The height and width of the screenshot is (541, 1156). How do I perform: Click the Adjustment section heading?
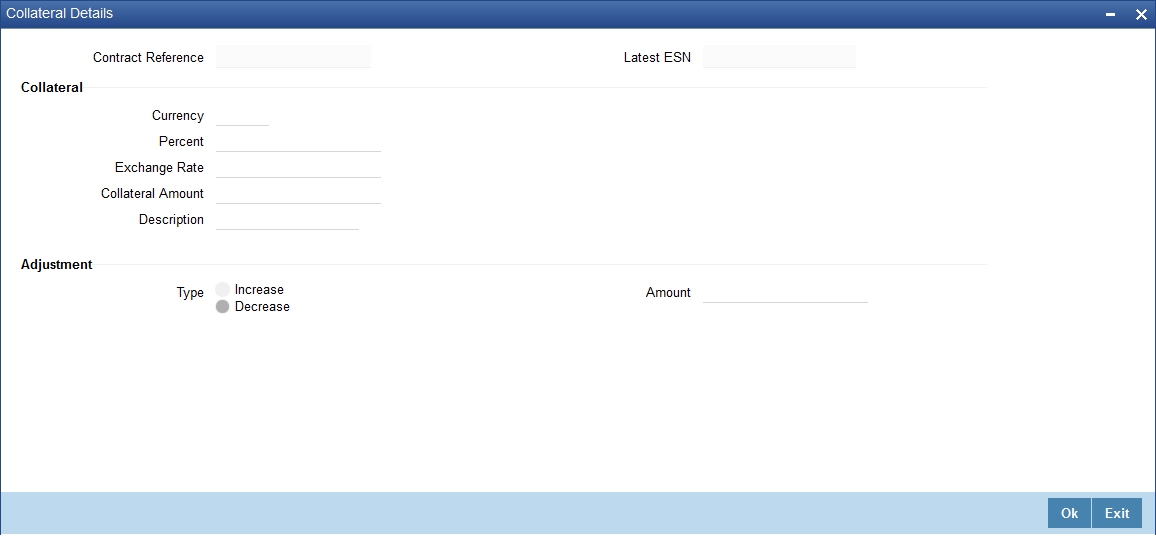(x=57, y=264)
